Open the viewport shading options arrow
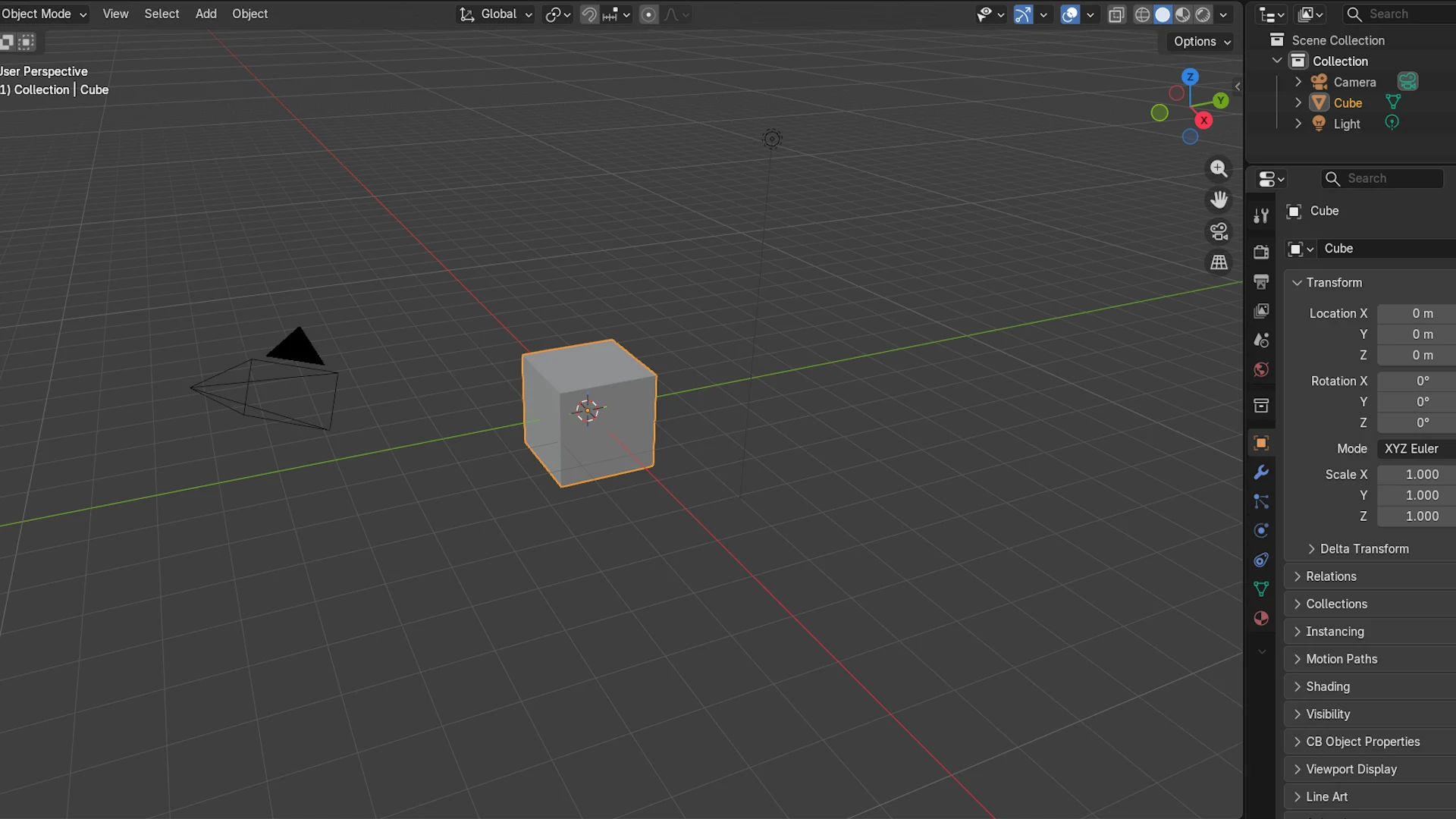 (1223, 14)
